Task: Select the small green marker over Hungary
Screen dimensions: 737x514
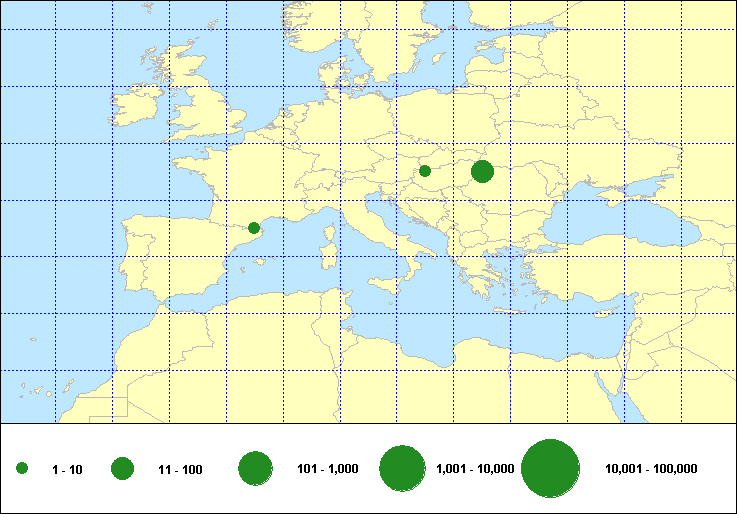Action: (x=424, y=171)
